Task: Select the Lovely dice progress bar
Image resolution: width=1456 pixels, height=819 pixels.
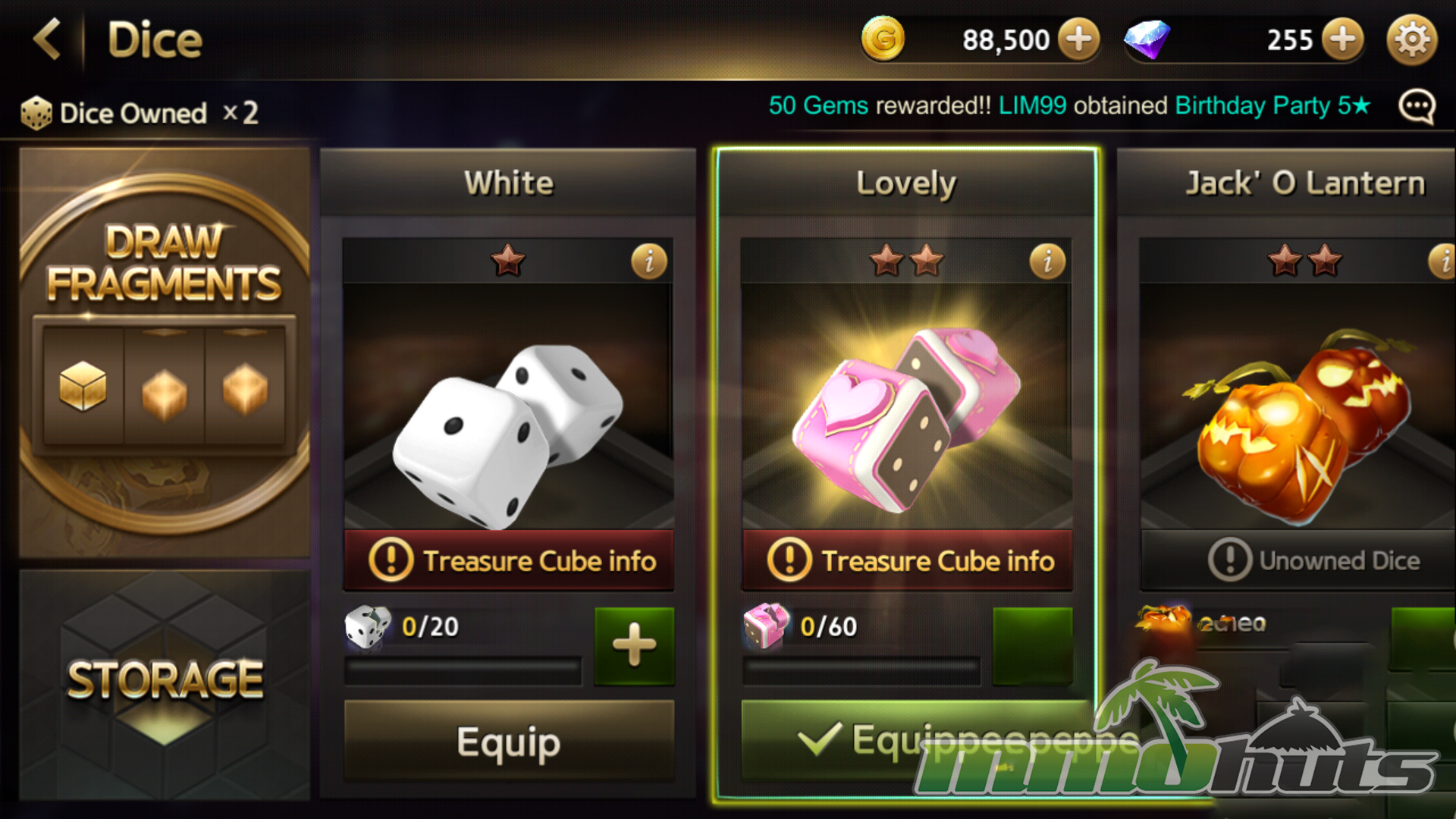Action: pos(861,671)
